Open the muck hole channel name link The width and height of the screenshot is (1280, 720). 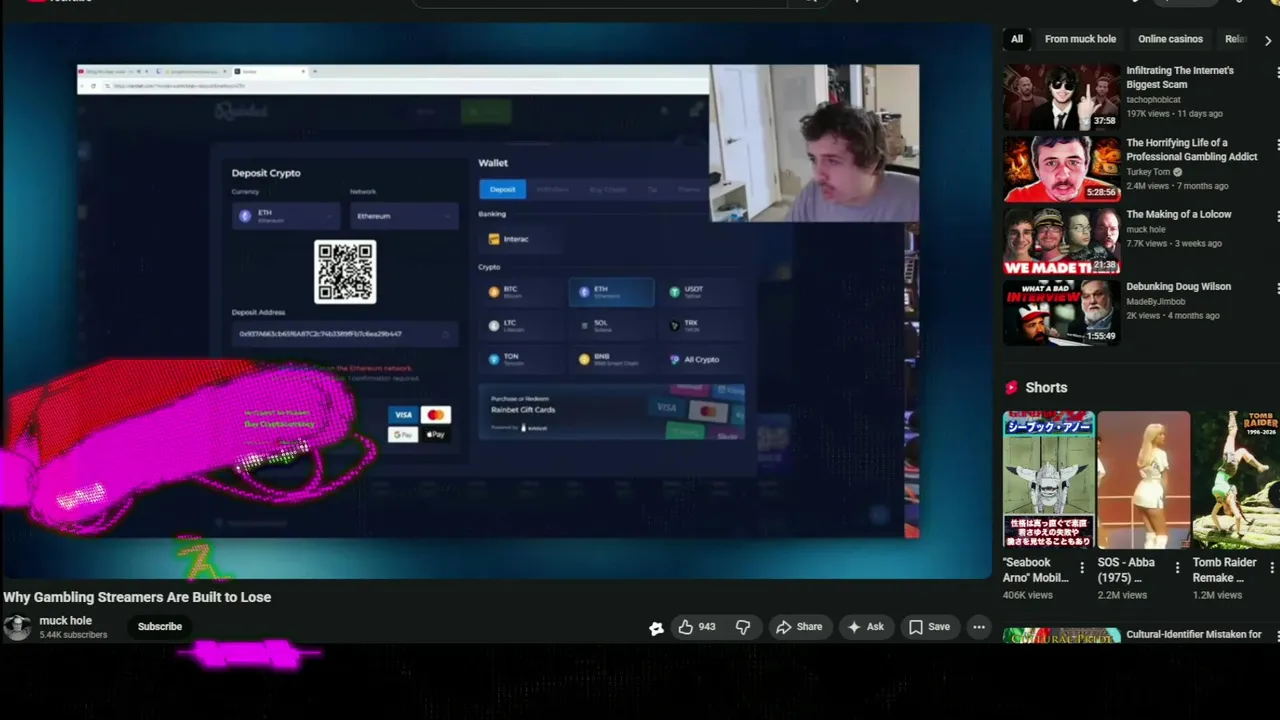click(x=65, y=621)
